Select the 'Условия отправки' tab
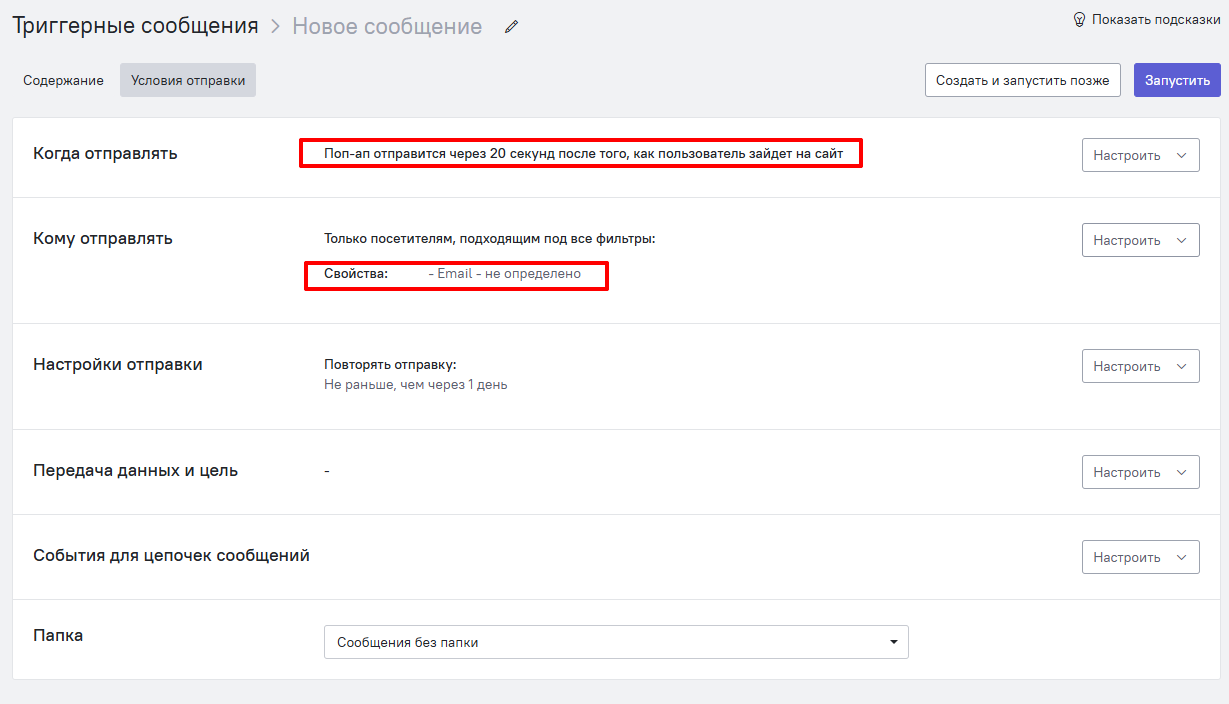This screenshot has height=704, width=1229. point(188,81)
